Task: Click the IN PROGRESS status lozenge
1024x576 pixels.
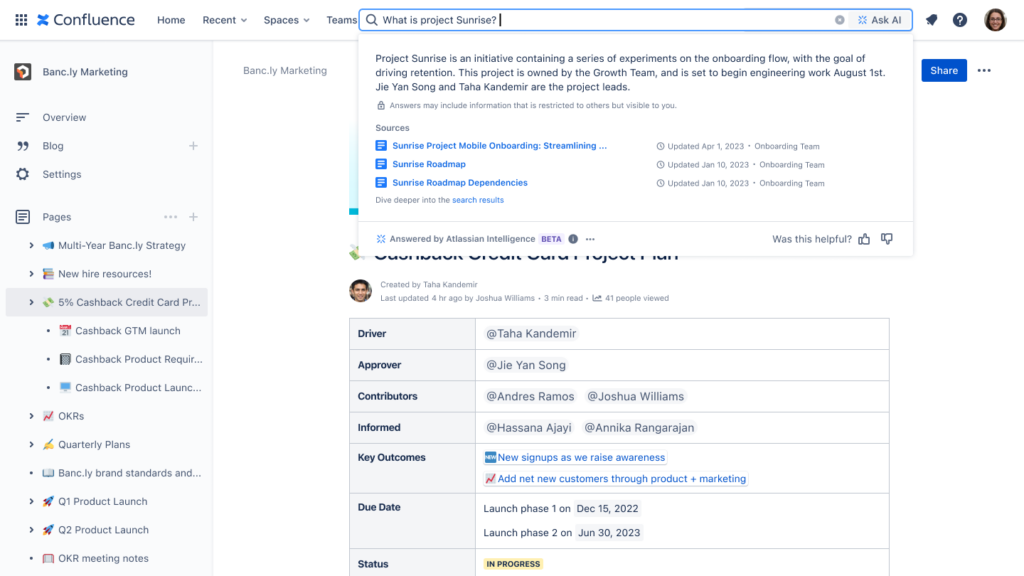Action: (x=513, y=563)
